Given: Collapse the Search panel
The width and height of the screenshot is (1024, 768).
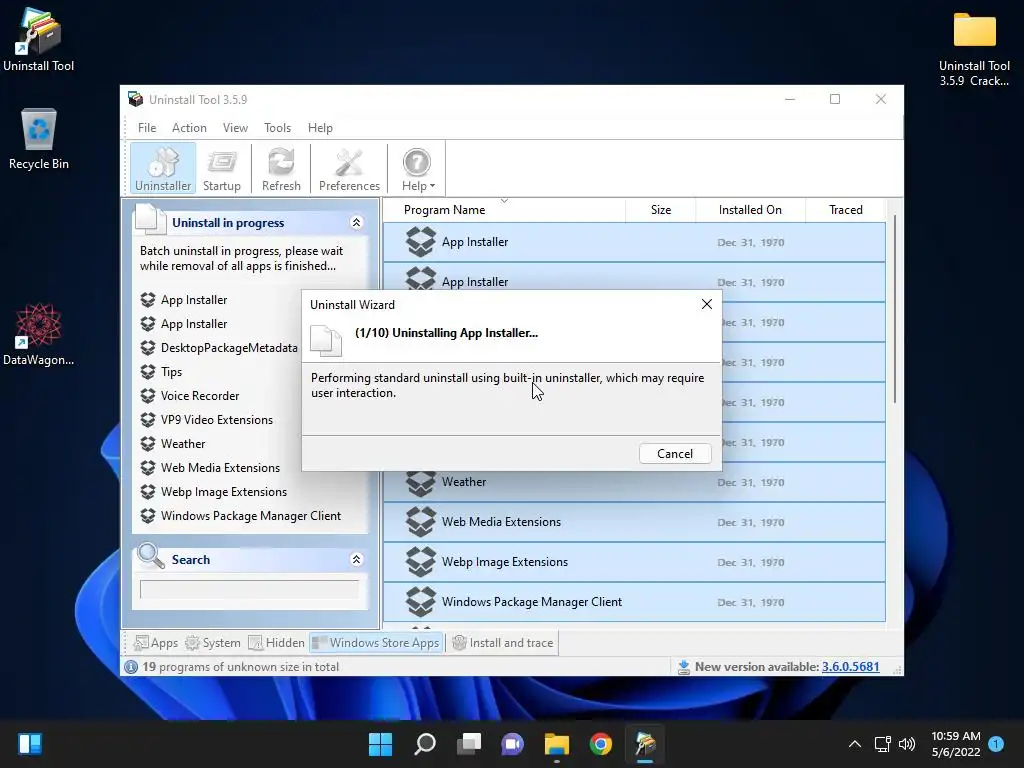Looking at the screenshot, I should point(357,560).
